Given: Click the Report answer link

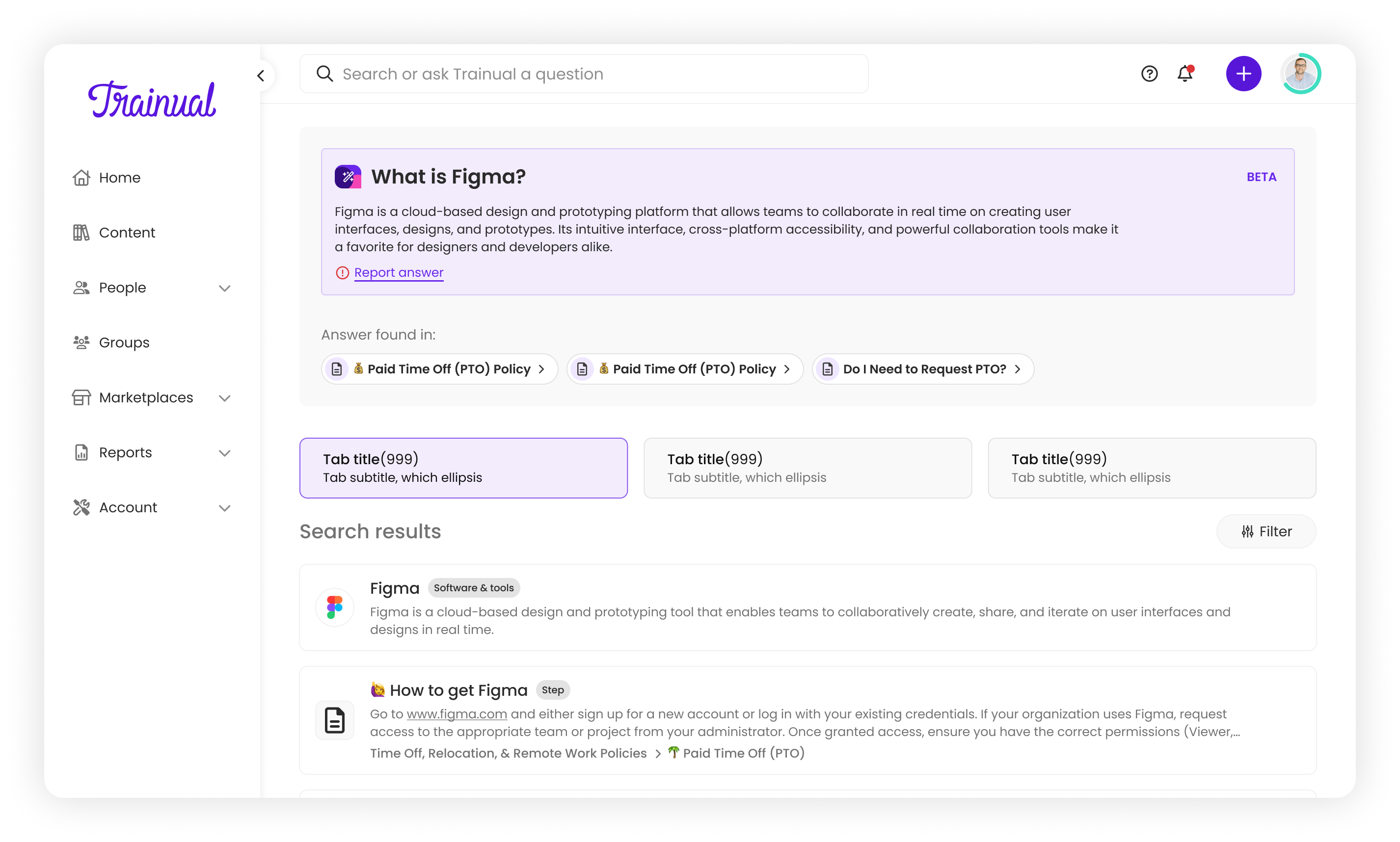Looking at the screenshot, I should tap(399, 273).
